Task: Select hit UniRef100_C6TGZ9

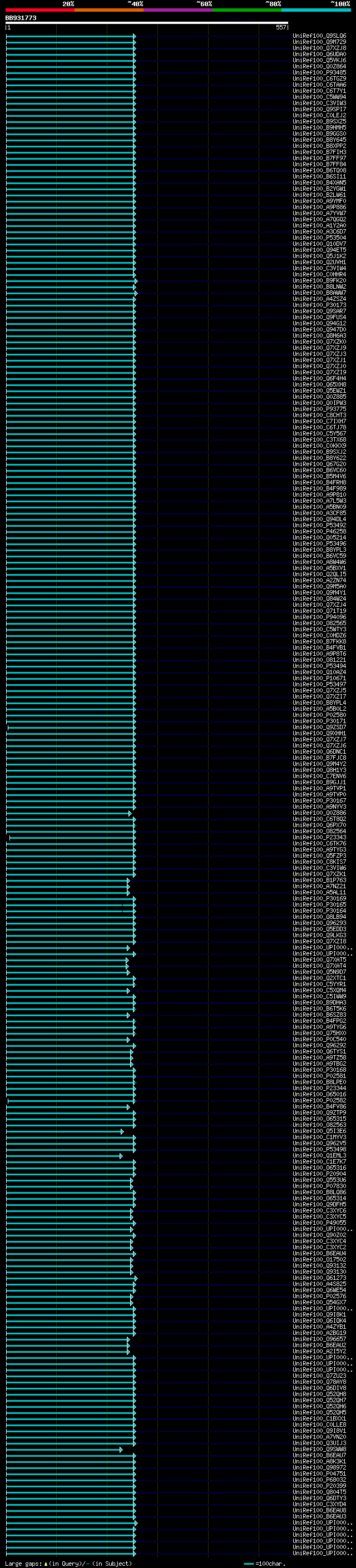Action: pyautogui.click(x=319, y=78)
